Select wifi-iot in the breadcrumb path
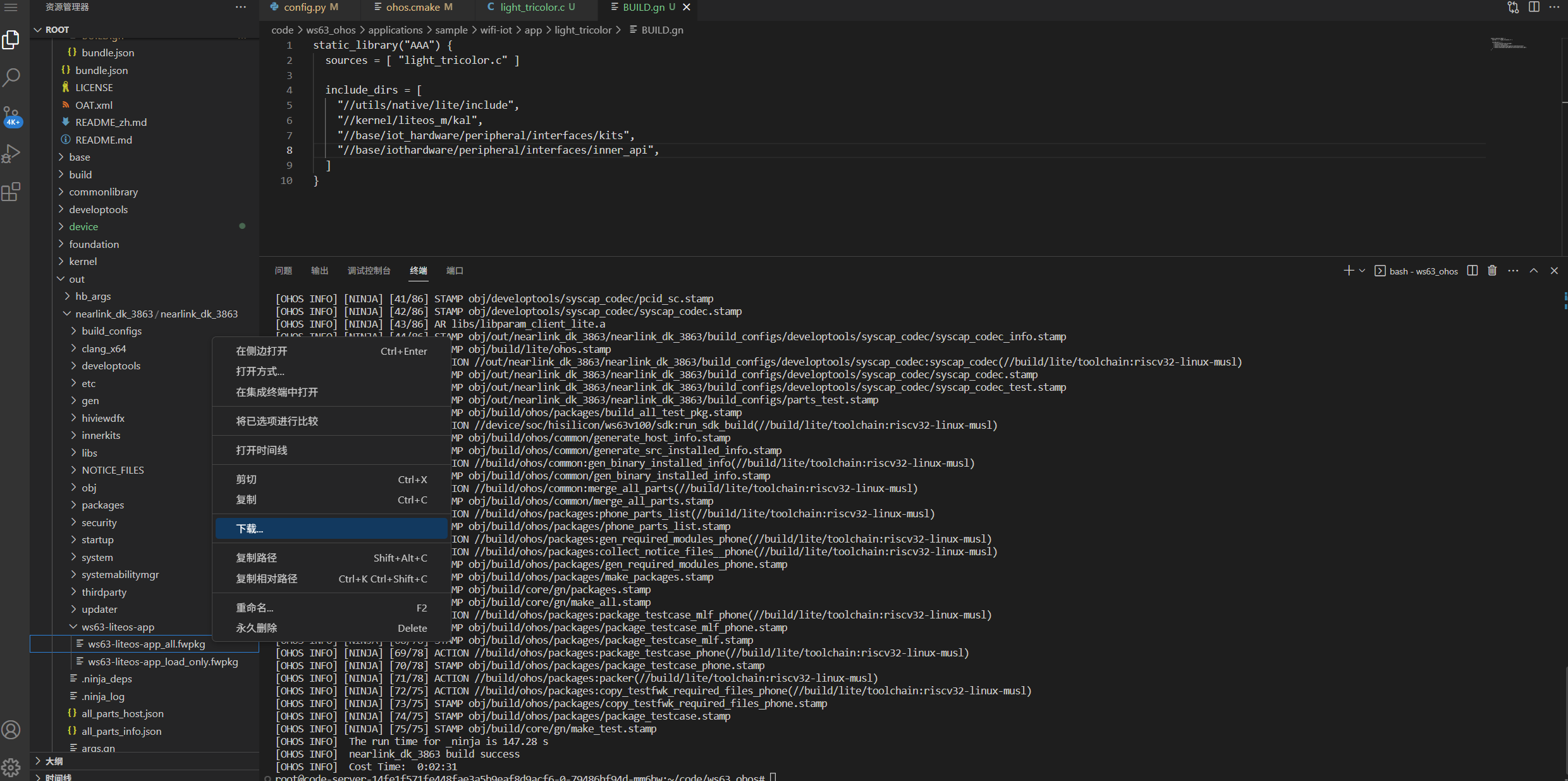 pos(496,30)
